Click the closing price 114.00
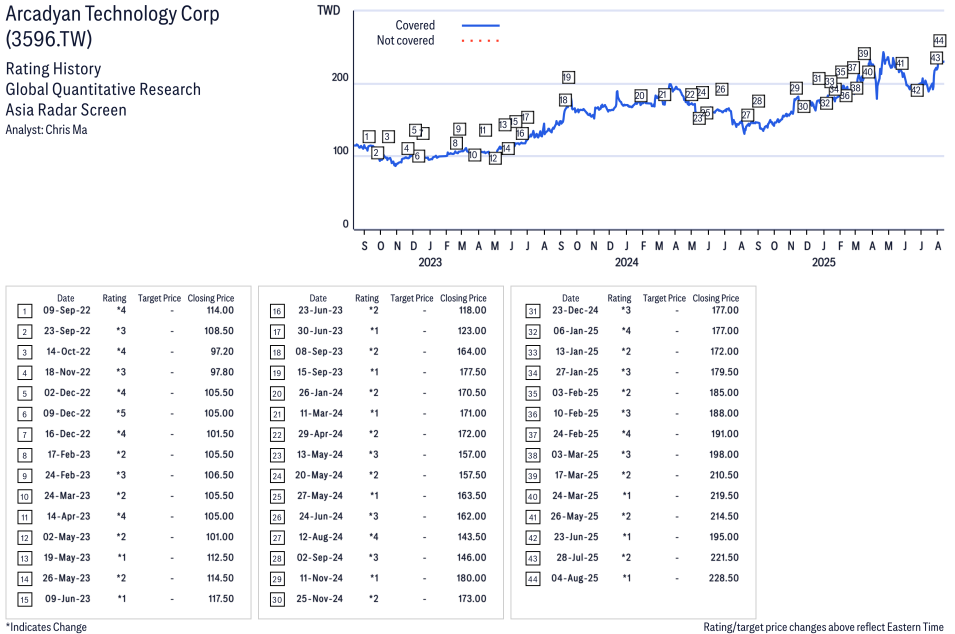955x634 pixels. [x=220, y=310]
